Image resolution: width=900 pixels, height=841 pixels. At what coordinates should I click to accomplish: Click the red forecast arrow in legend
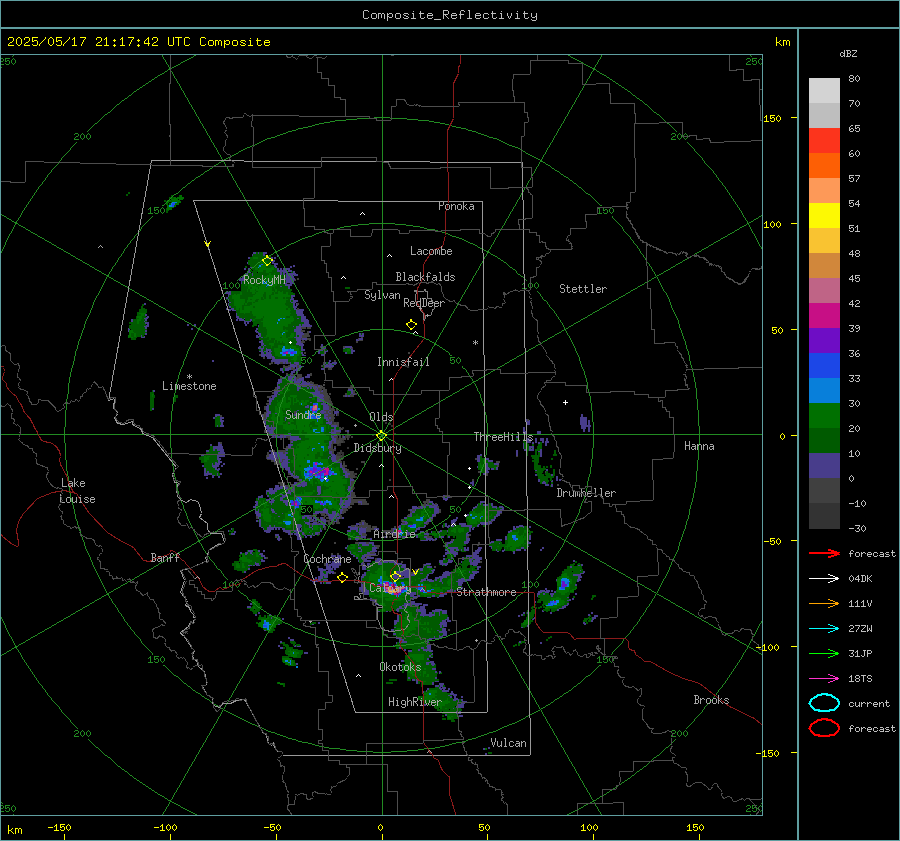click(824, 553)
